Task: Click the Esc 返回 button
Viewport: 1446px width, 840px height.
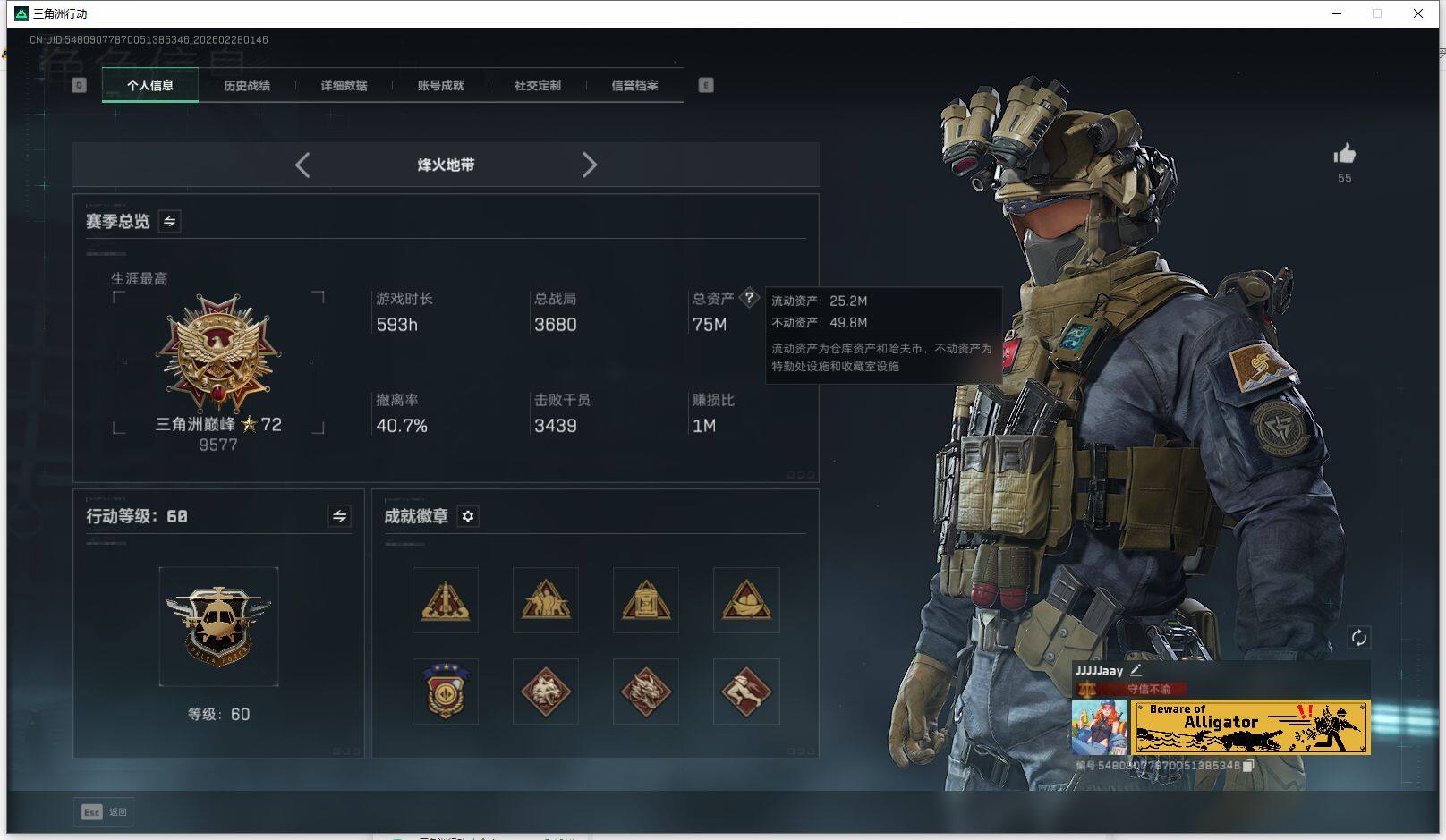Action: (x=104, y=811)
